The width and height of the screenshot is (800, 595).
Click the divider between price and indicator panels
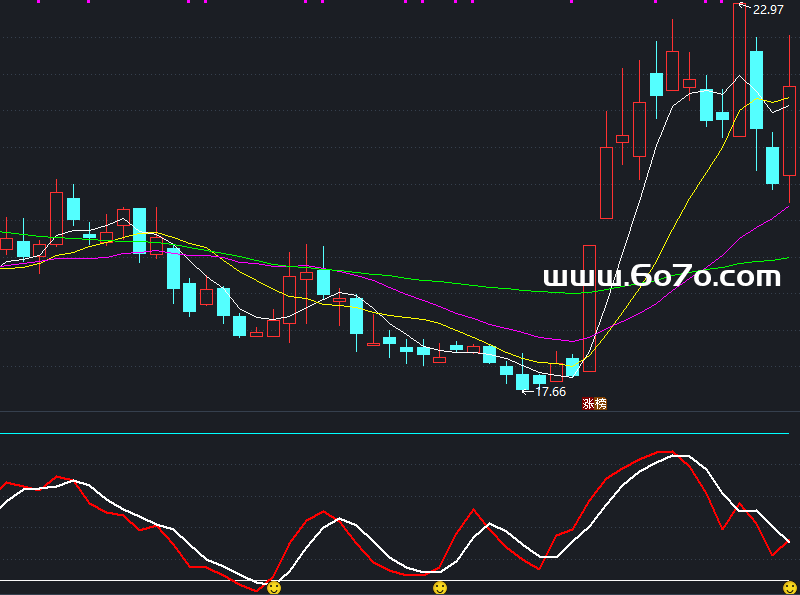[x=400, y=411]
